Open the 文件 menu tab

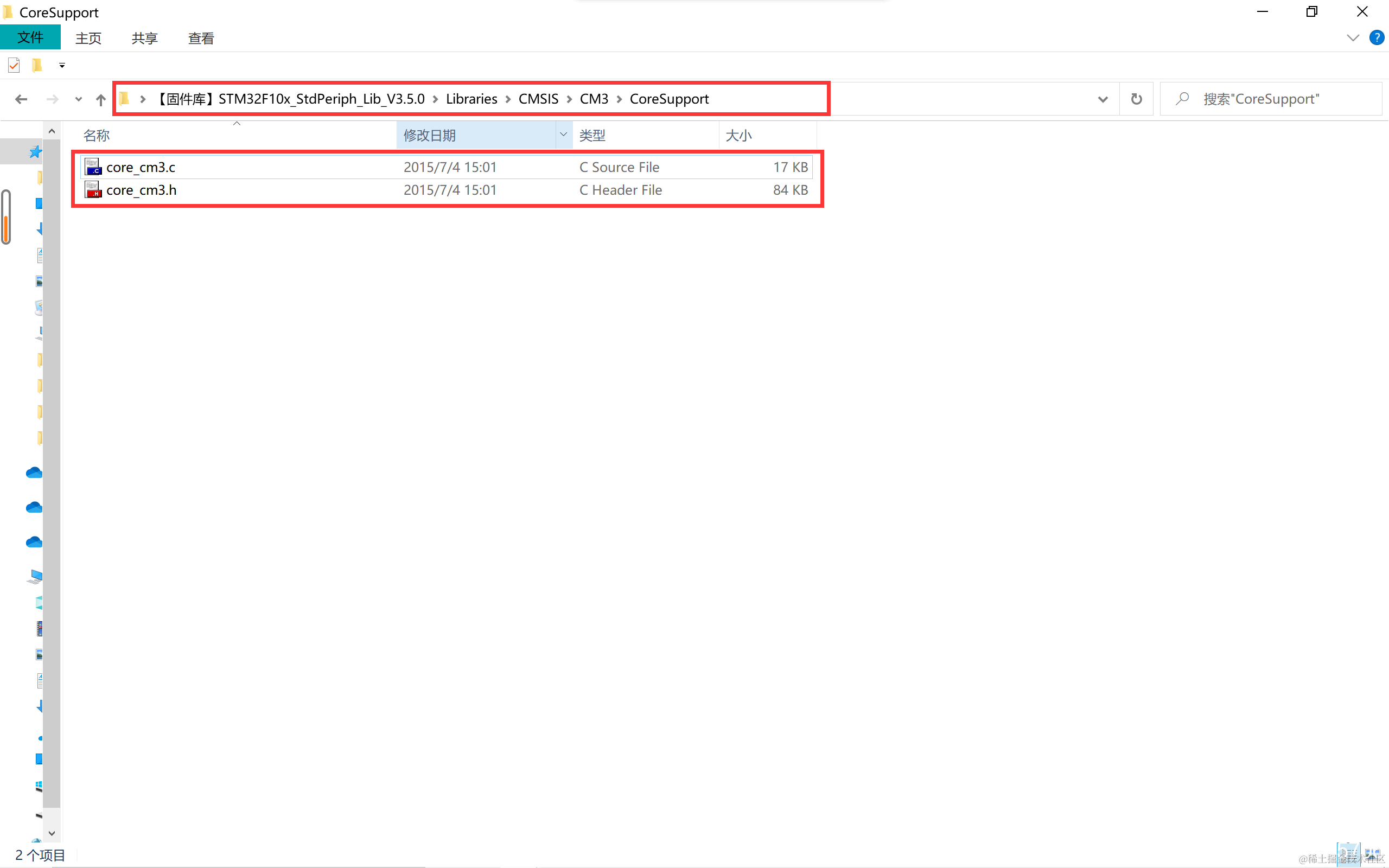(x=30, y=38)
